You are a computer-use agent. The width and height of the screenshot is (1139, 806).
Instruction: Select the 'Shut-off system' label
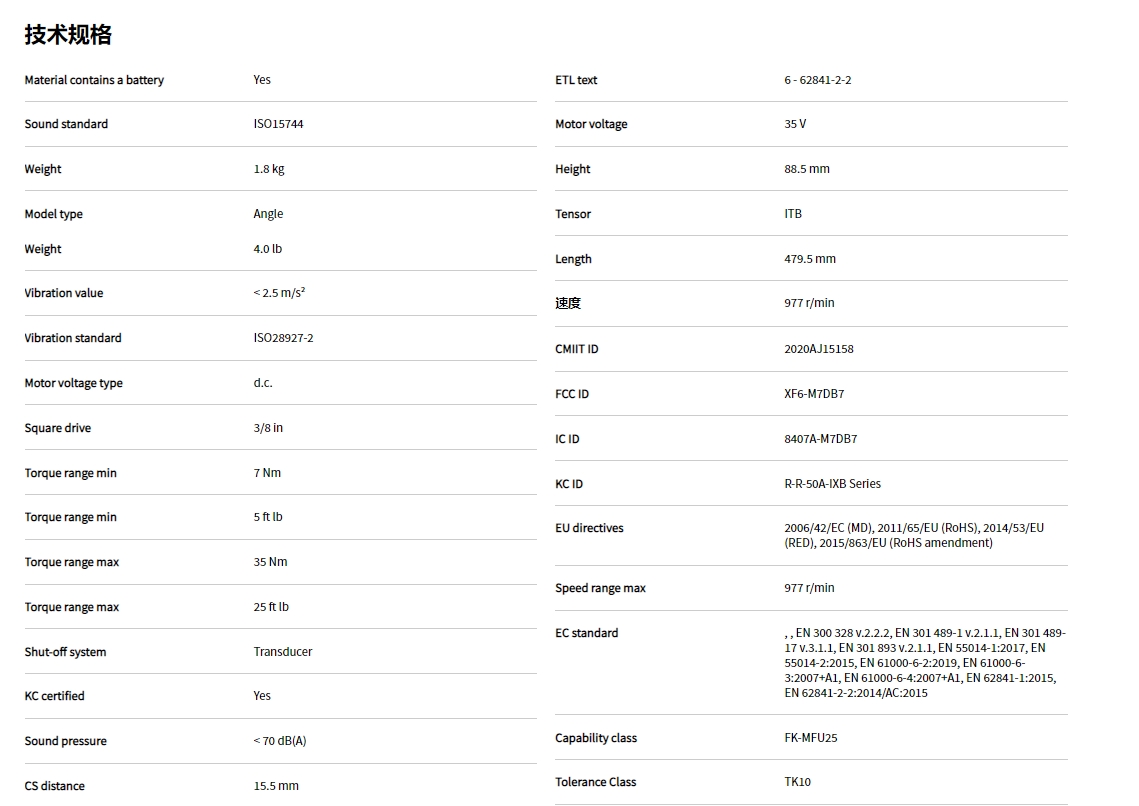(66, 652)
